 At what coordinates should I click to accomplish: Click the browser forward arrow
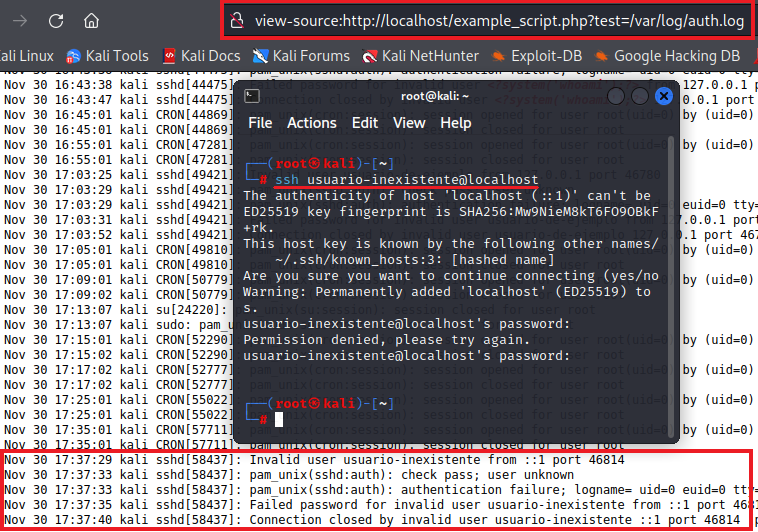coord(20,21)
